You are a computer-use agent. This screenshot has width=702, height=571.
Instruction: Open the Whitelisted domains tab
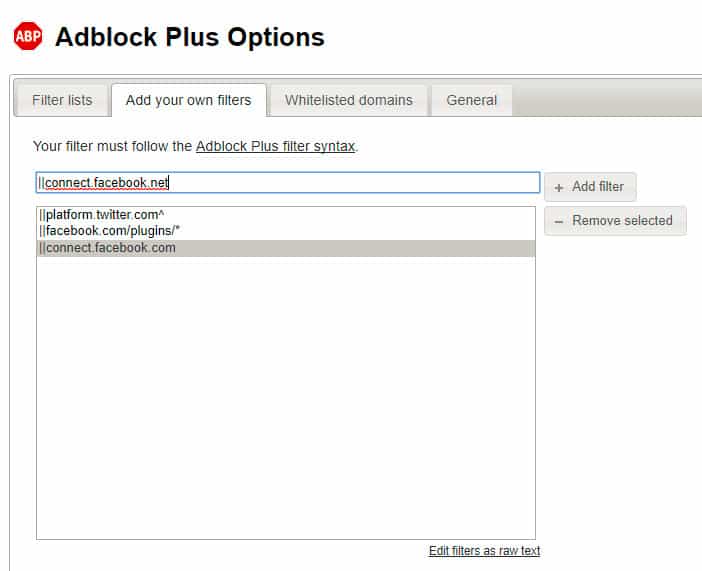click(349, 100)
